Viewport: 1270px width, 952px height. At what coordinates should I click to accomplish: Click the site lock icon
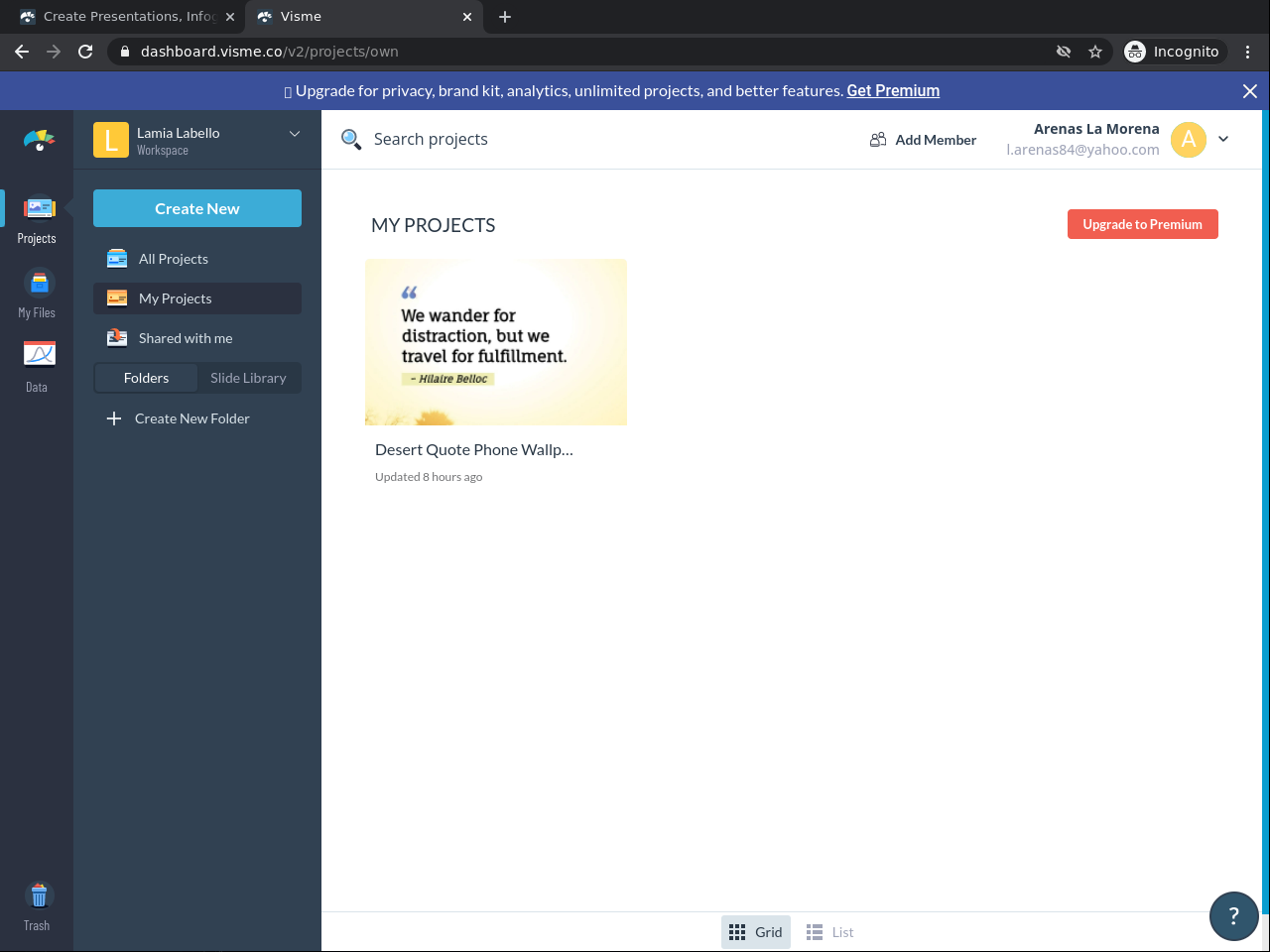pos(125,52)
